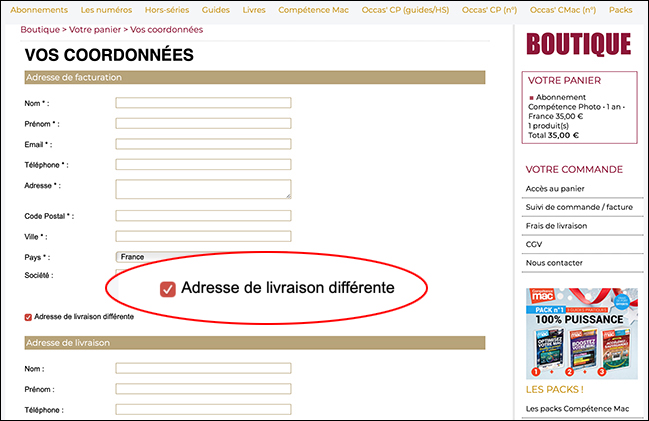Open 'Accès au panier' sidebar link
This screenshot has height=421, width=649.
coord(553,188)
